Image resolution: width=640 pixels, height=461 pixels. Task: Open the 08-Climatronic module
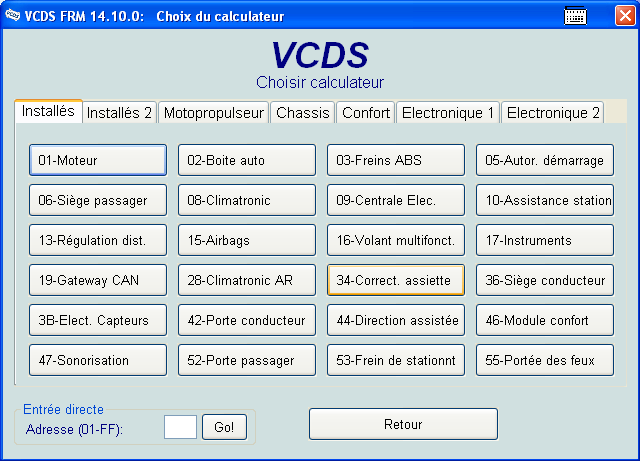(x=247, y=200)
